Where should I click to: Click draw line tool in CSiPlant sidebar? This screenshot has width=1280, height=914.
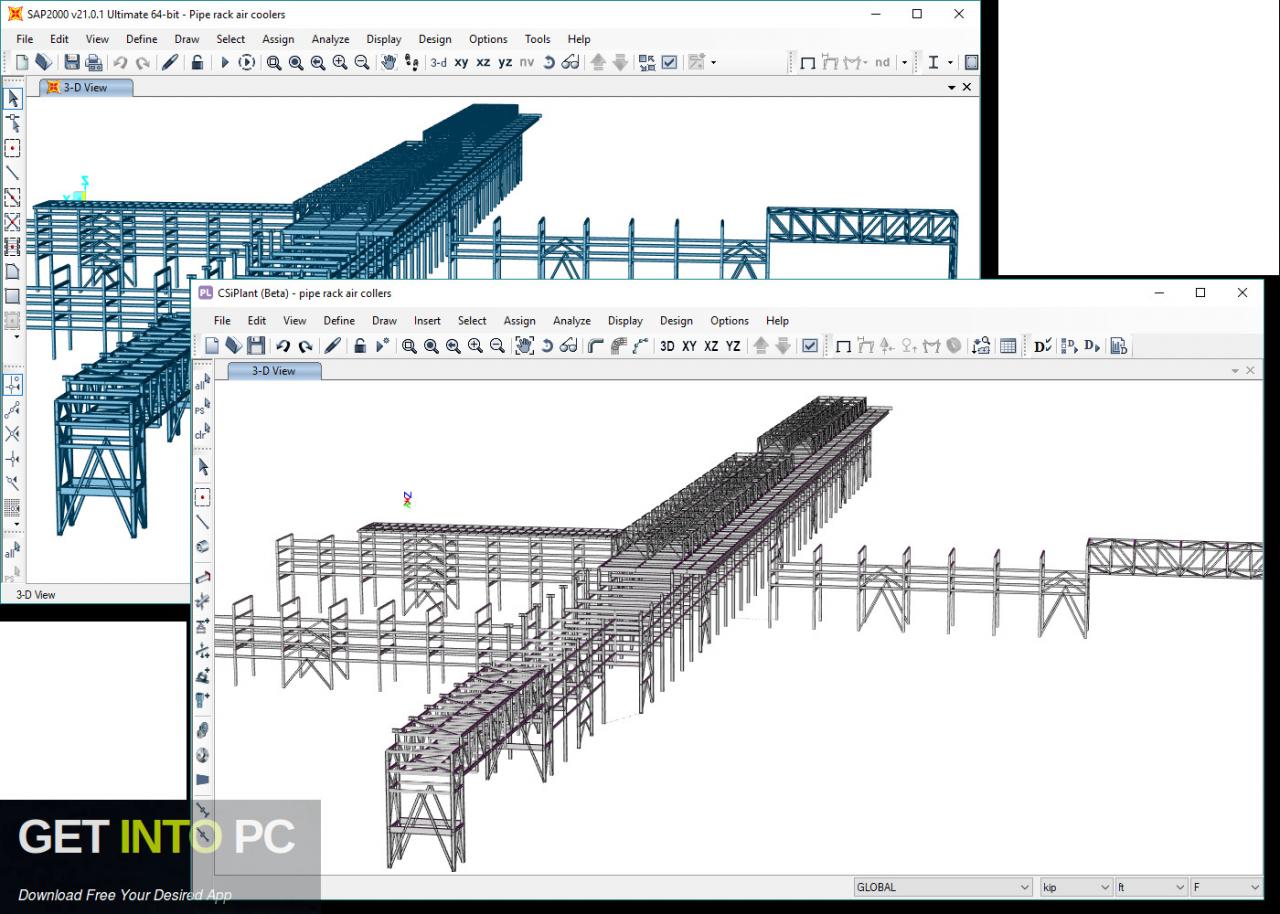click(x=203, y=522)
